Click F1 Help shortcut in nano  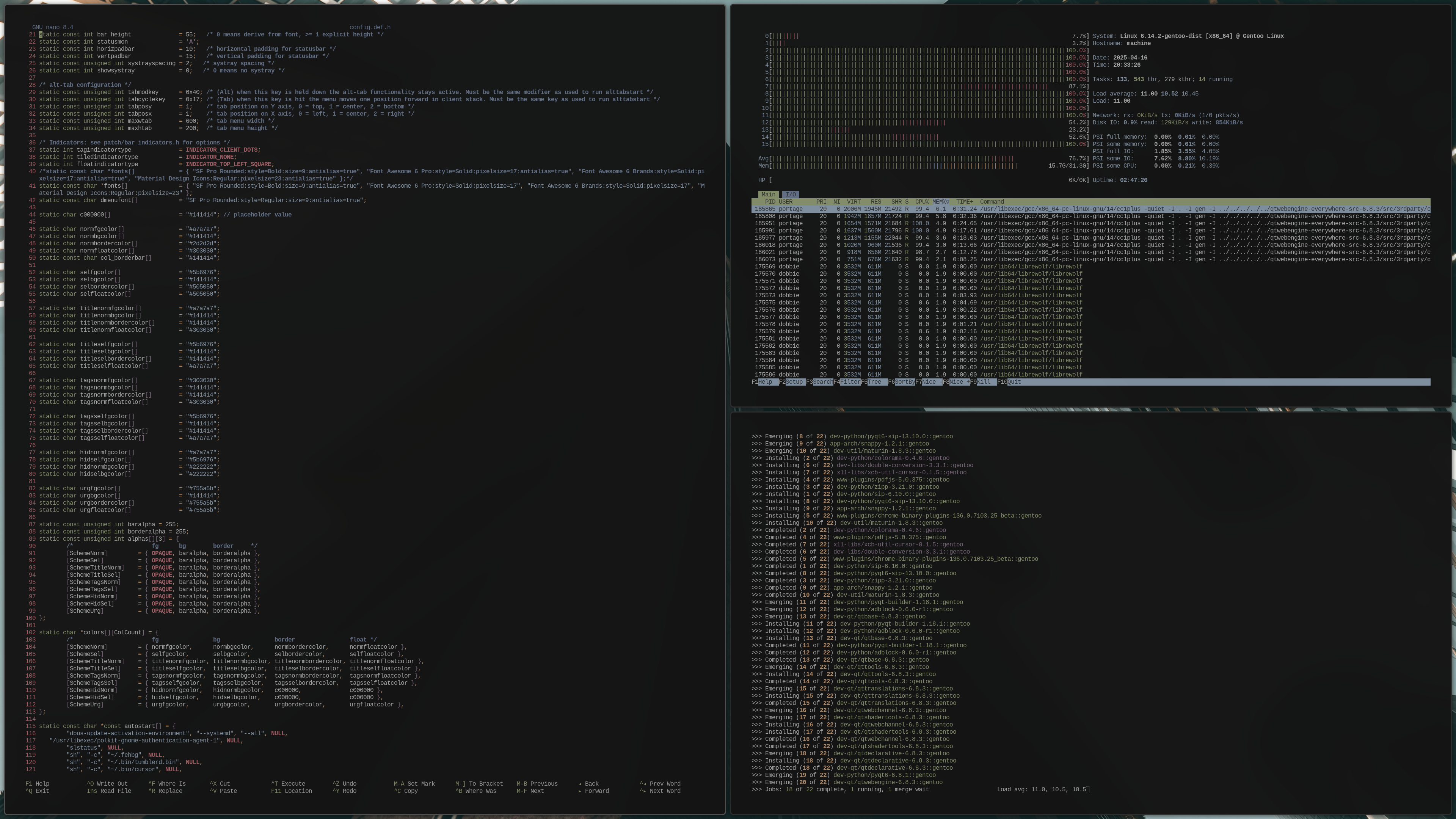pos(37,784)
